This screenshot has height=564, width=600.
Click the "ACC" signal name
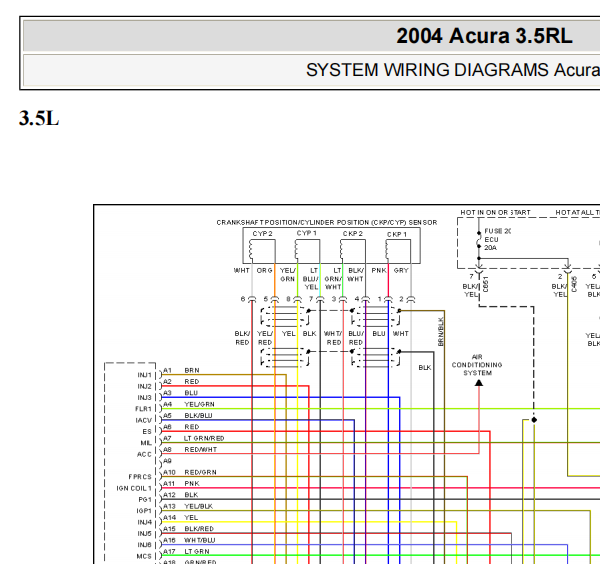point(144,455)
